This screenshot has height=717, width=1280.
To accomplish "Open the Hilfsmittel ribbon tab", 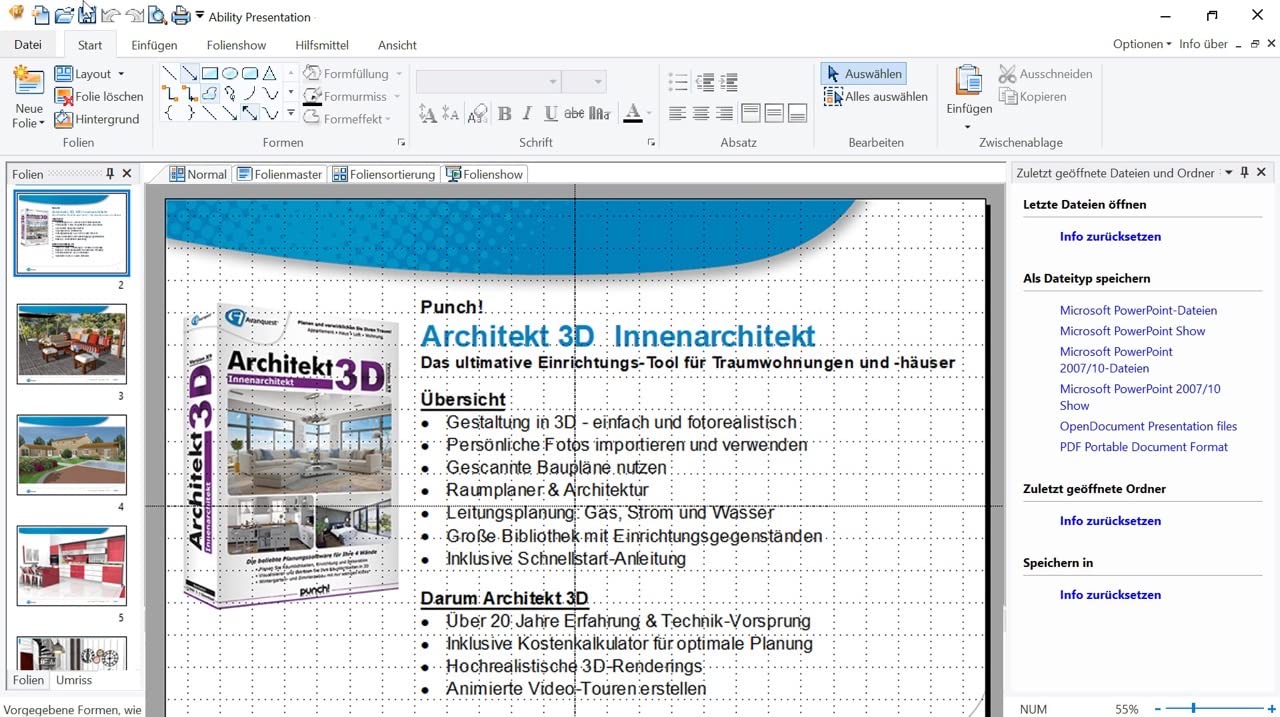I will 322,45.
